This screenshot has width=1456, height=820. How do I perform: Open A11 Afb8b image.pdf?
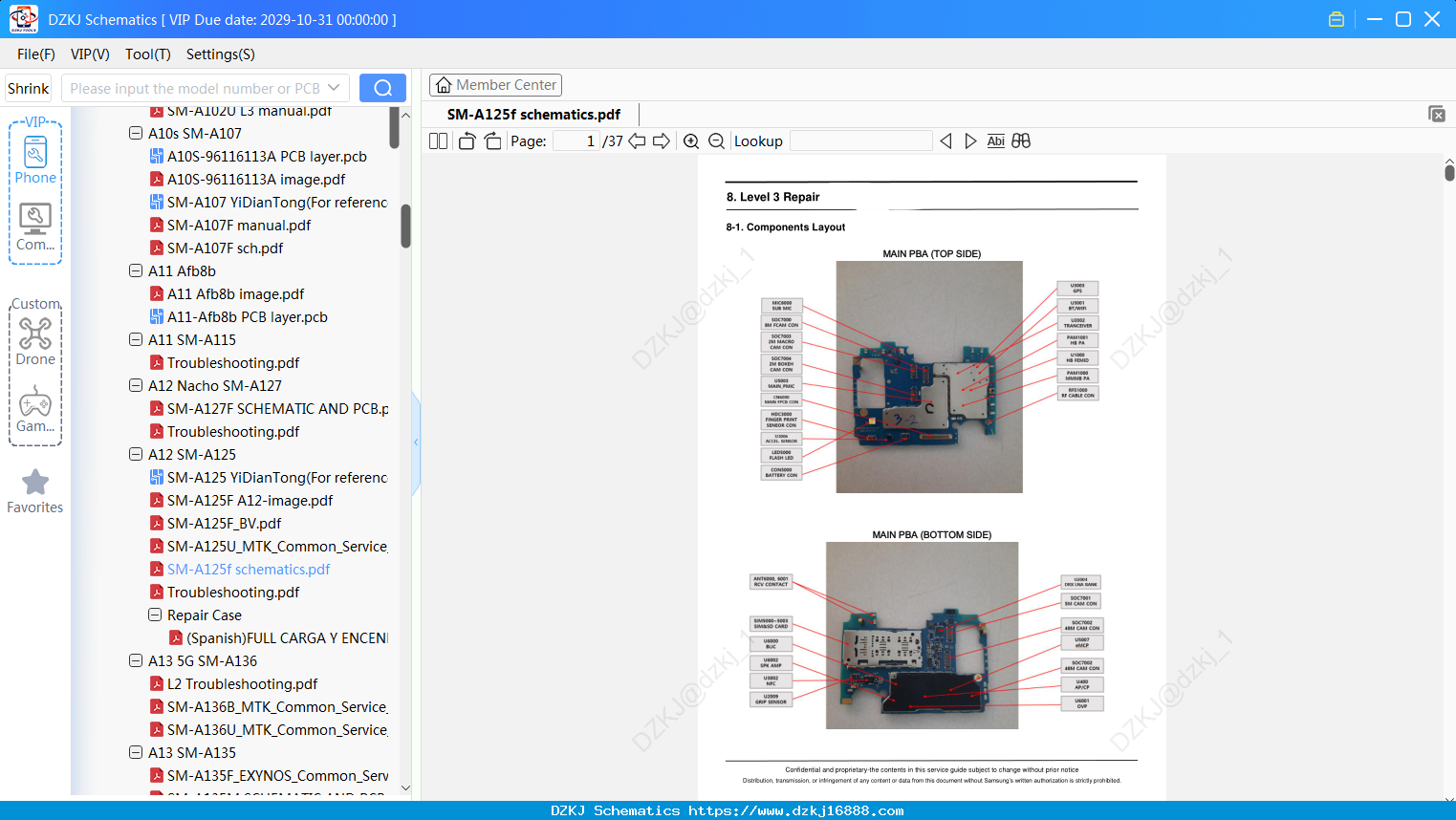click(236, 294)
